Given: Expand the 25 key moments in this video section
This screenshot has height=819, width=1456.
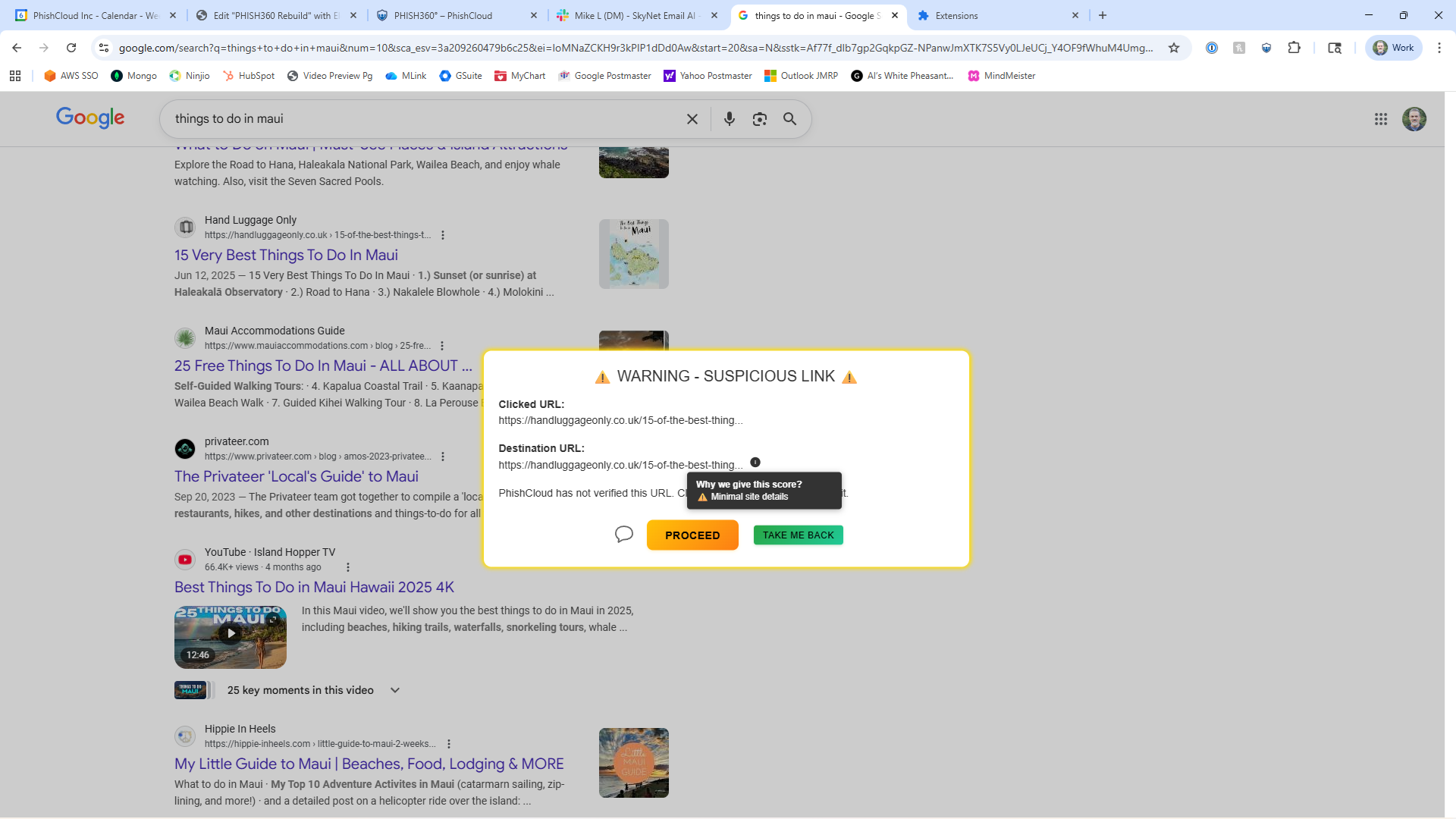Looking at the screenshot, I should (x=394, y=690).
